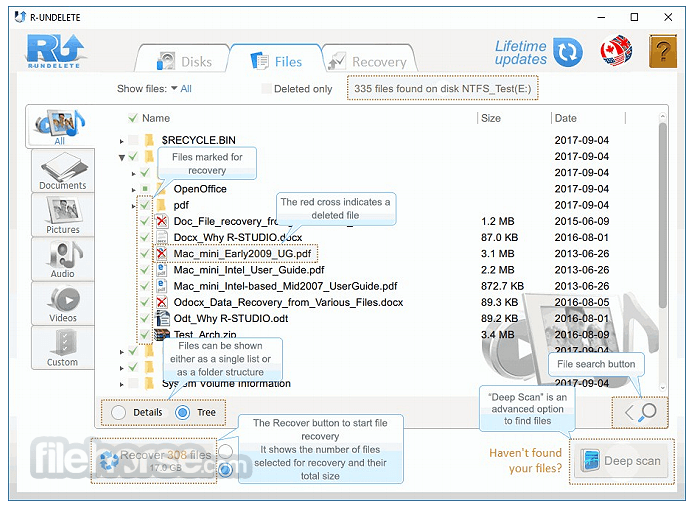Click red-cross icon of Mac_mini_Early2009_UG.pdf

coord(162,253)
